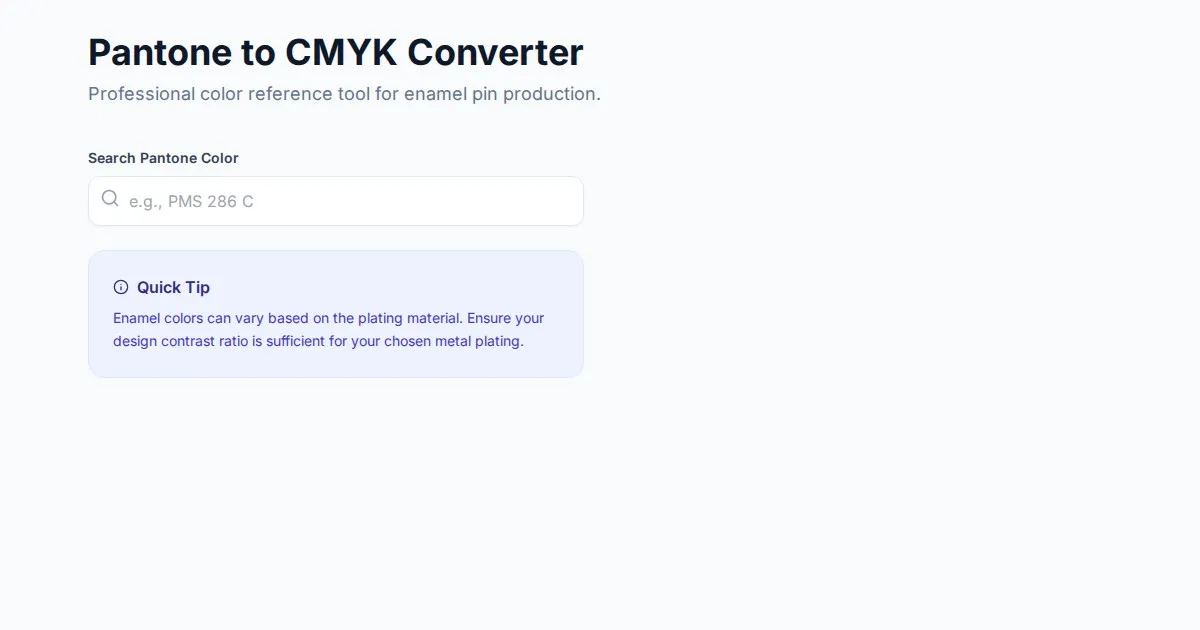1200x630 pixels.
Task: Focus the Pantone color search field
Action: pyautogui.click(x=336, y=201)
